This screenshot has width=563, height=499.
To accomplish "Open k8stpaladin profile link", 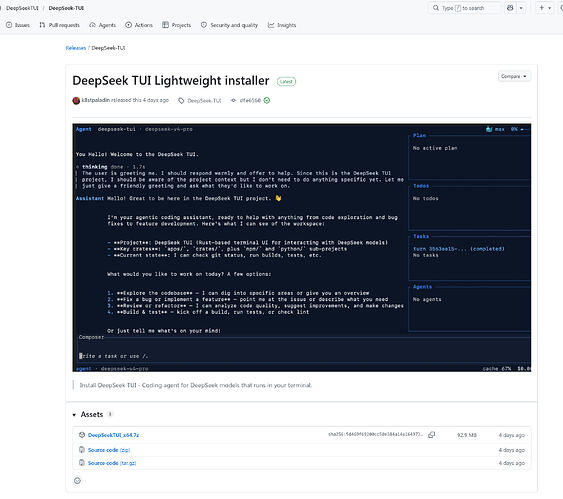I will click(x=96, y=100).
